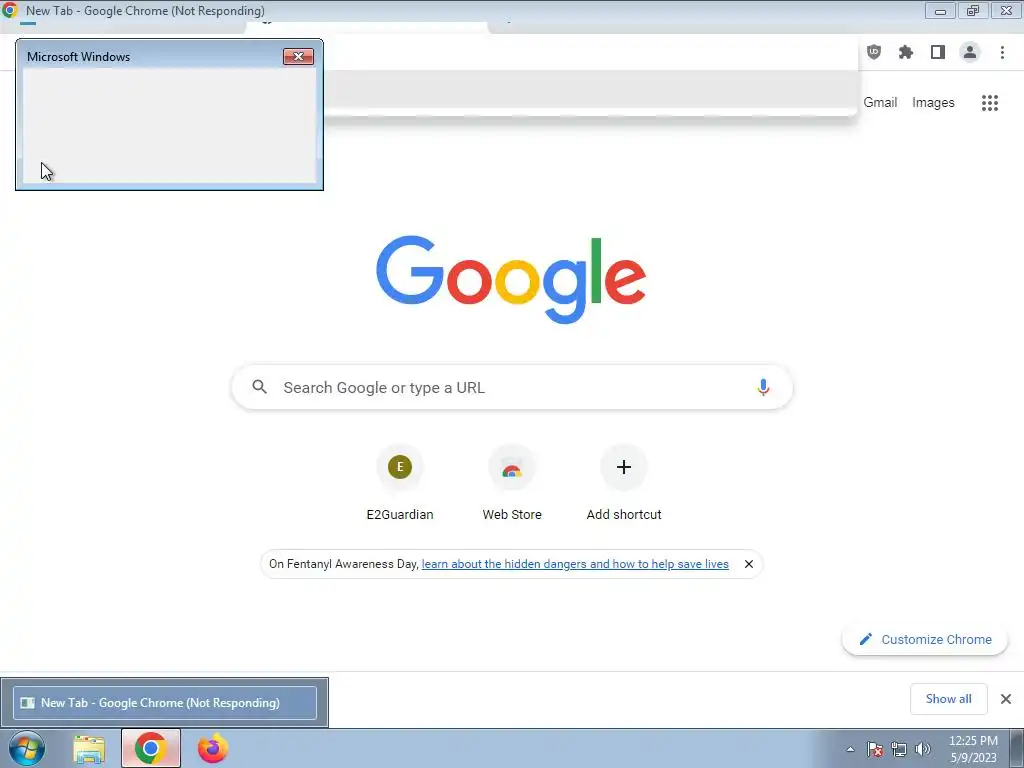1024x768 pixels.
Task: Open the Windows Start orb
Action: [x=27, y=748]
